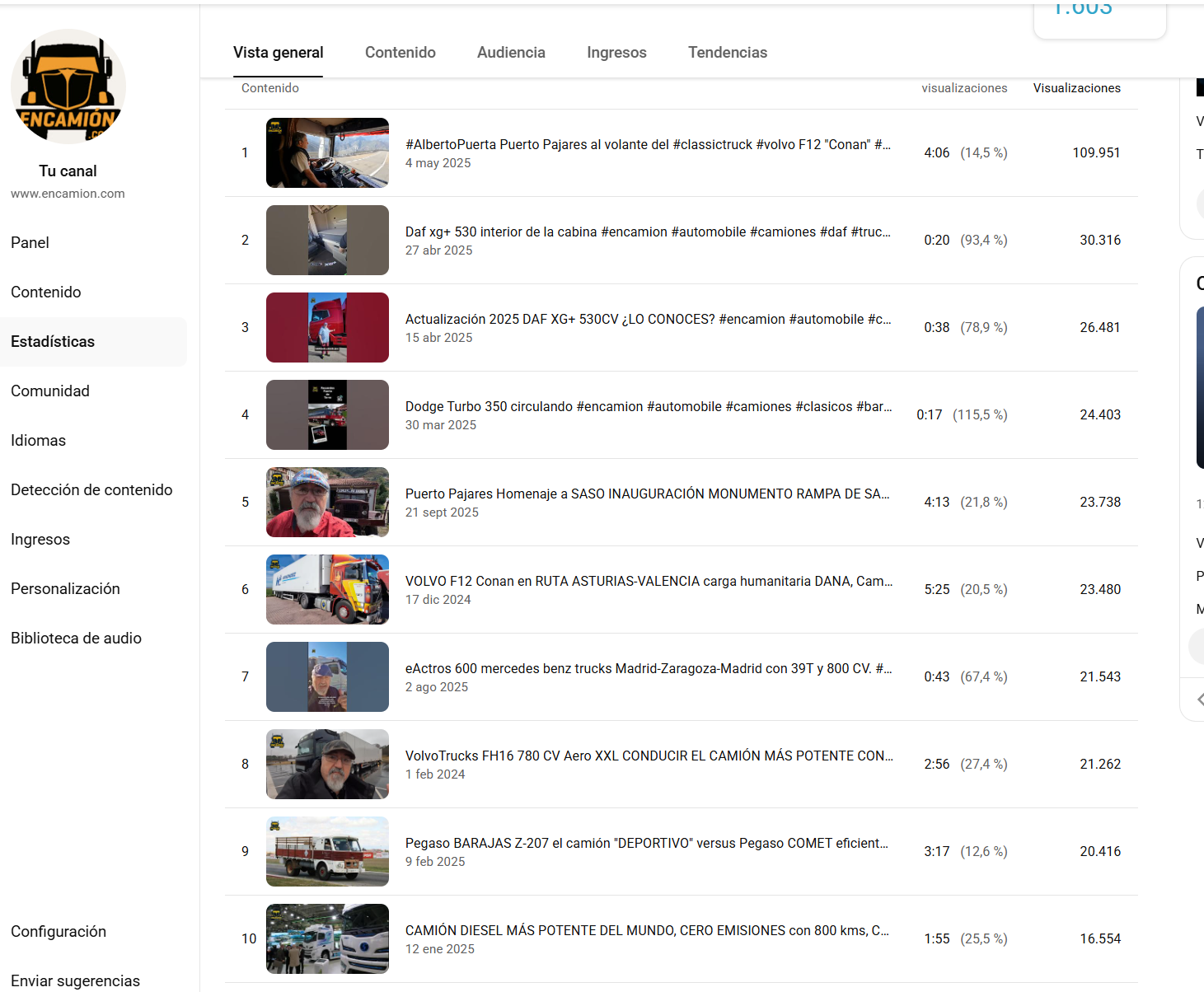
Task: Select Comunidad in the sidebar
Action: click(x=50, y=391)
